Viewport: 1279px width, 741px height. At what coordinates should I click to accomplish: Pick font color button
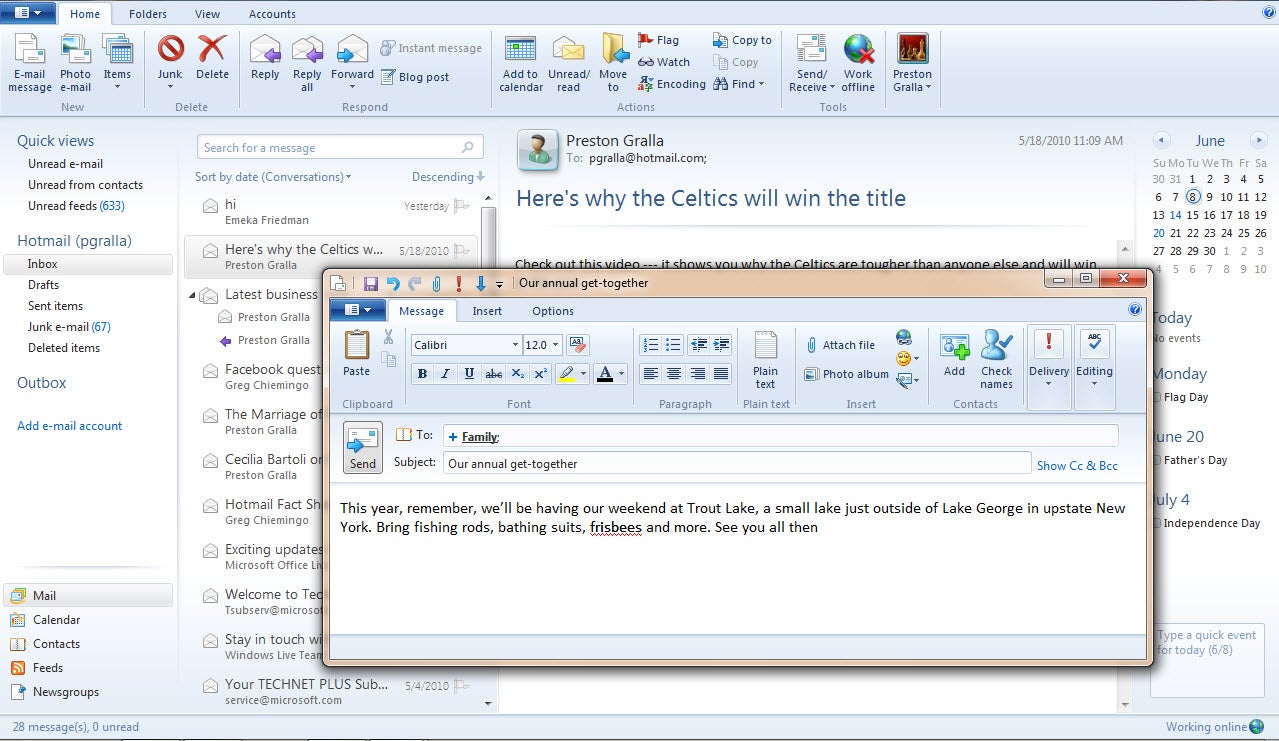click(604, 374)
